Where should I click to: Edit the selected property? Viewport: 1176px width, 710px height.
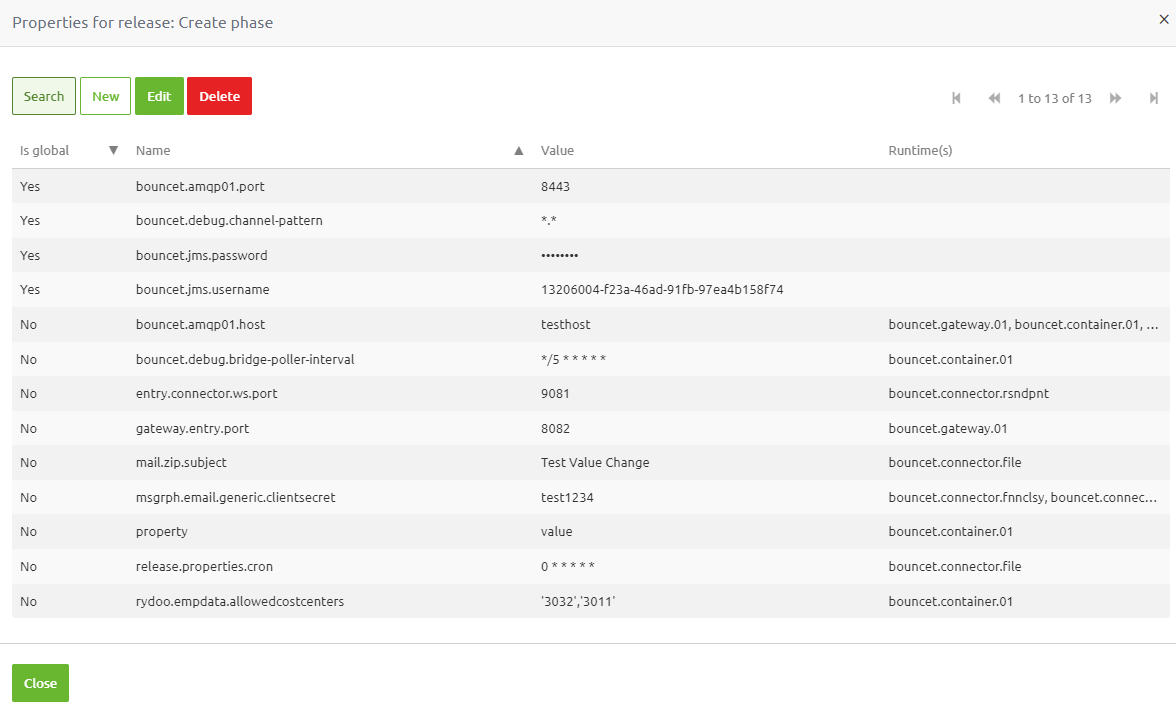click(x=159, y=95)
